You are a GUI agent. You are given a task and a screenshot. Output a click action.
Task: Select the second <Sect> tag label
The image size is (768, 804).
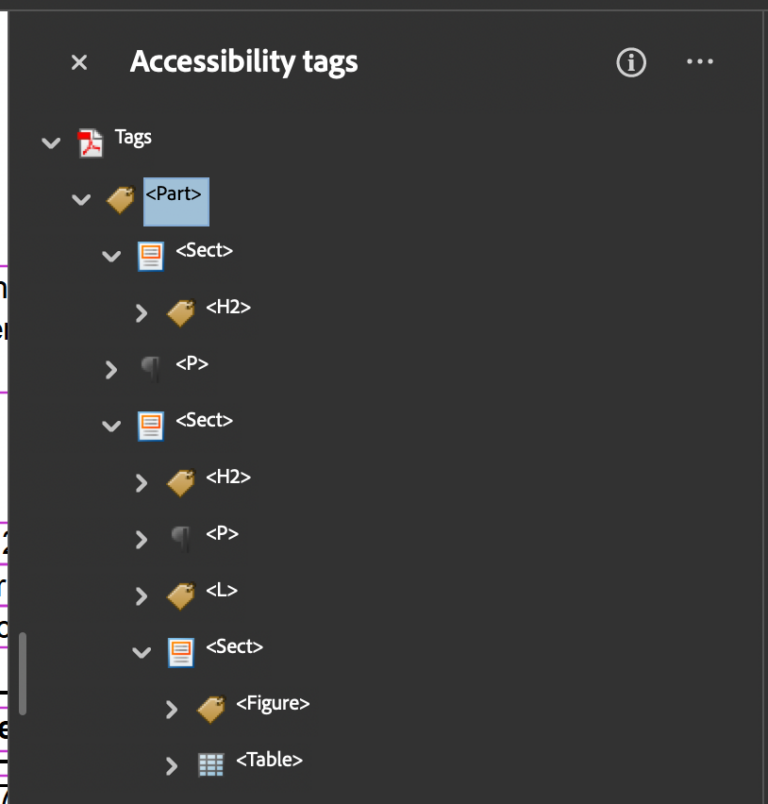click(x=204, y=420)
